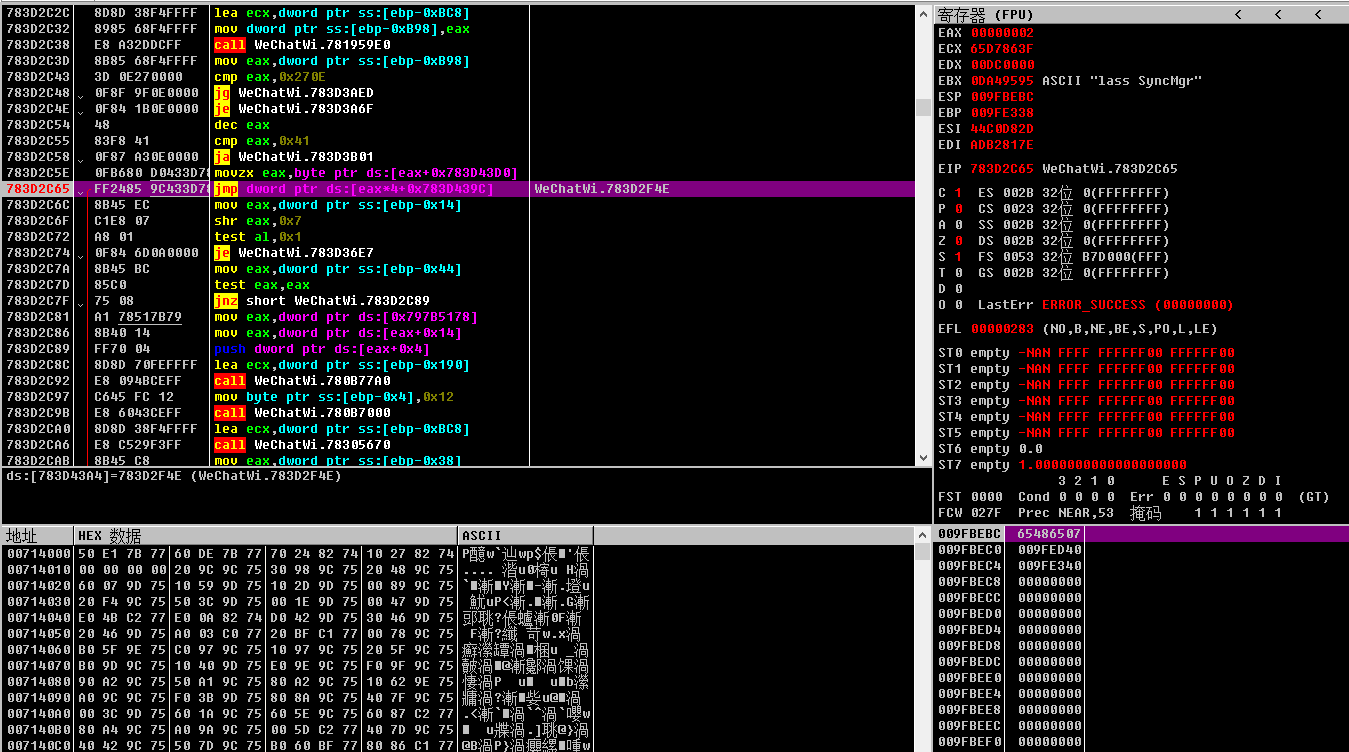Click the ds:[783D43A4]=783D2F4E info line
Image resolution: width=1349 pixels, height=752 pixels.
174,476
